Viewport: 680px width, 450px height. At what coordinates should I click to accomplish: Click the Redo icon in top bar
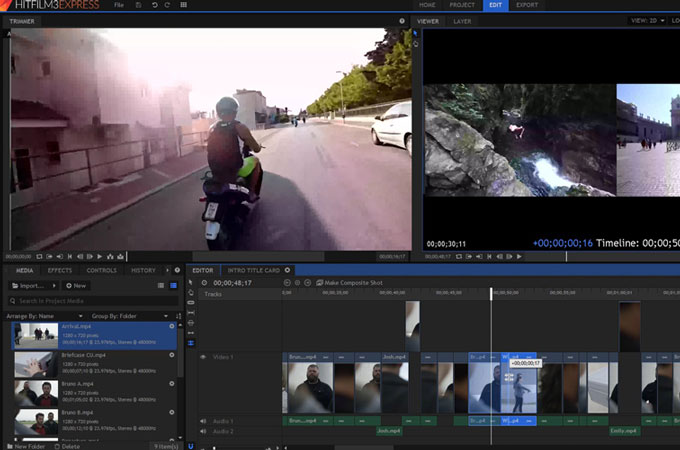tap(166, 5)
